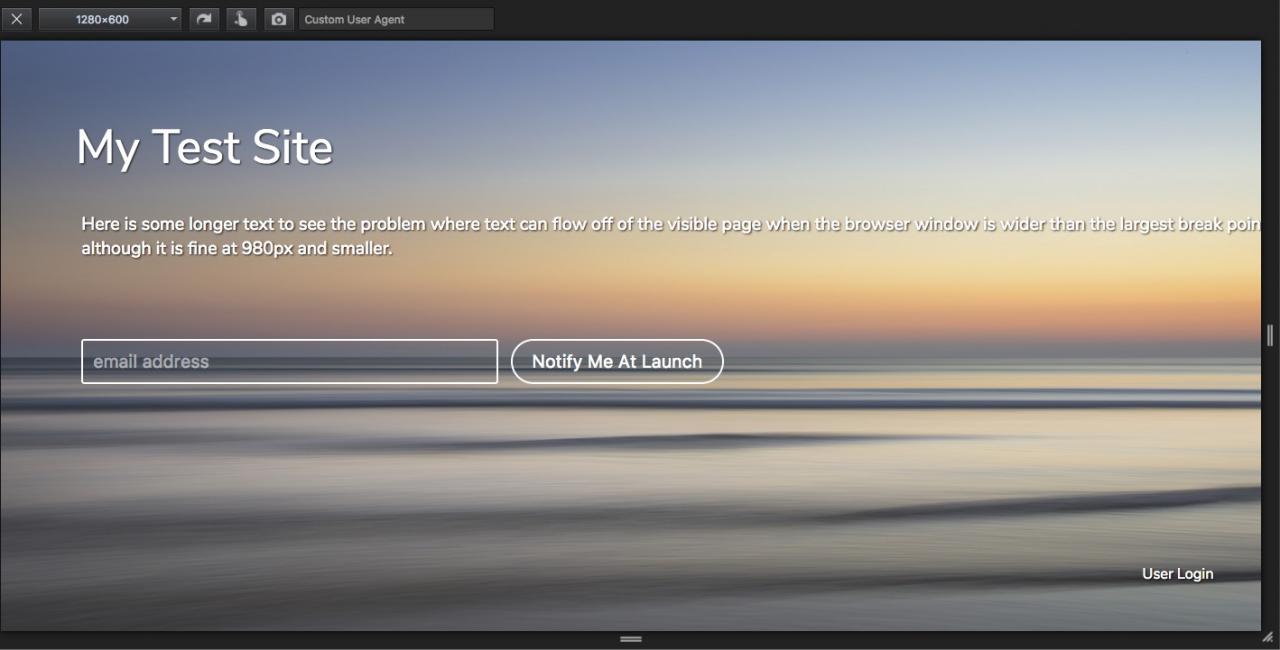
Task: Click the Notify Me At Launch button
Action: (x=617, y=362)
